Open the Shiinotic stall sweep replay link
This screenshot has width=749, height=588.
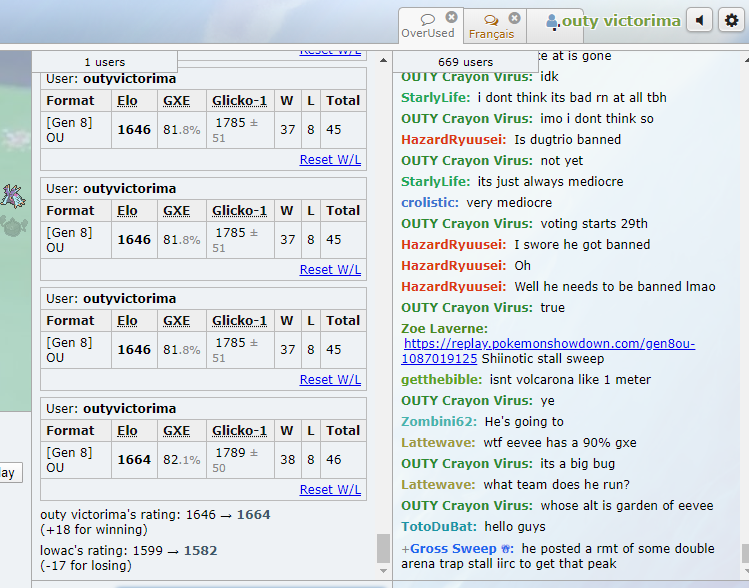tap(549, 351)
